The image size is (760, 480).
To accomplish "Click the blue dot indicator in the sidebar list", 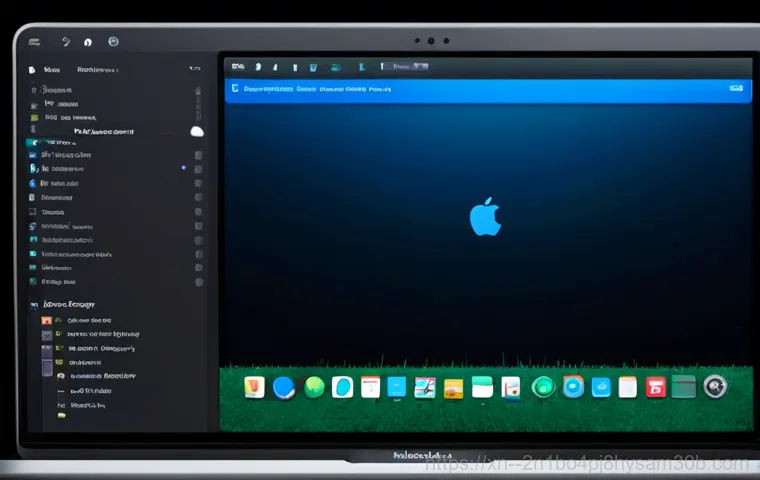I will [184, 167].
